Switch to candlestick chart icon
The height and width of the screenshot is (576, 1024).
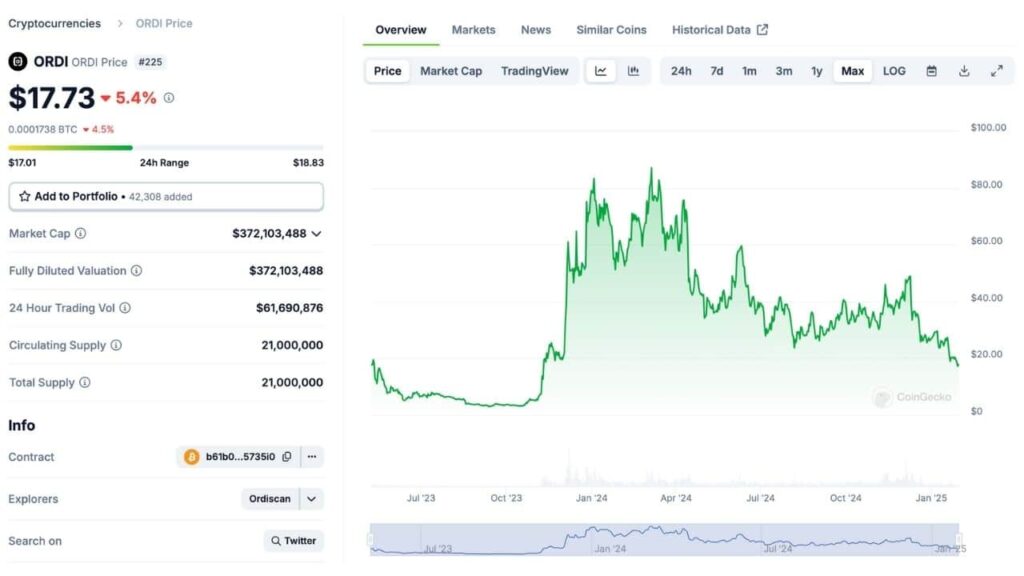634,70
